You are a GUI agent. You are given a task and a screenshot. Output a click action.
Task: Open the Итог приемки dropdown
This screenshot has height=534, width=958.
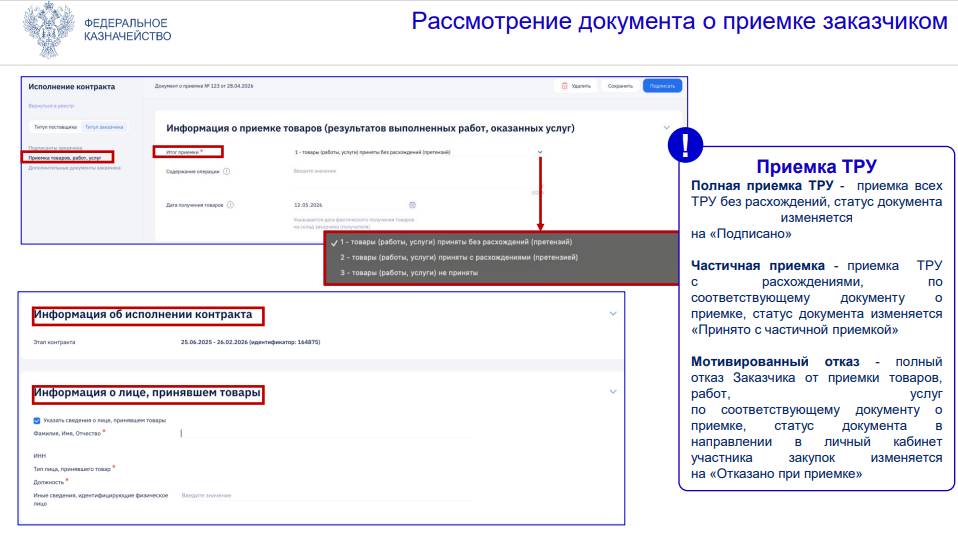coord(418,152)
